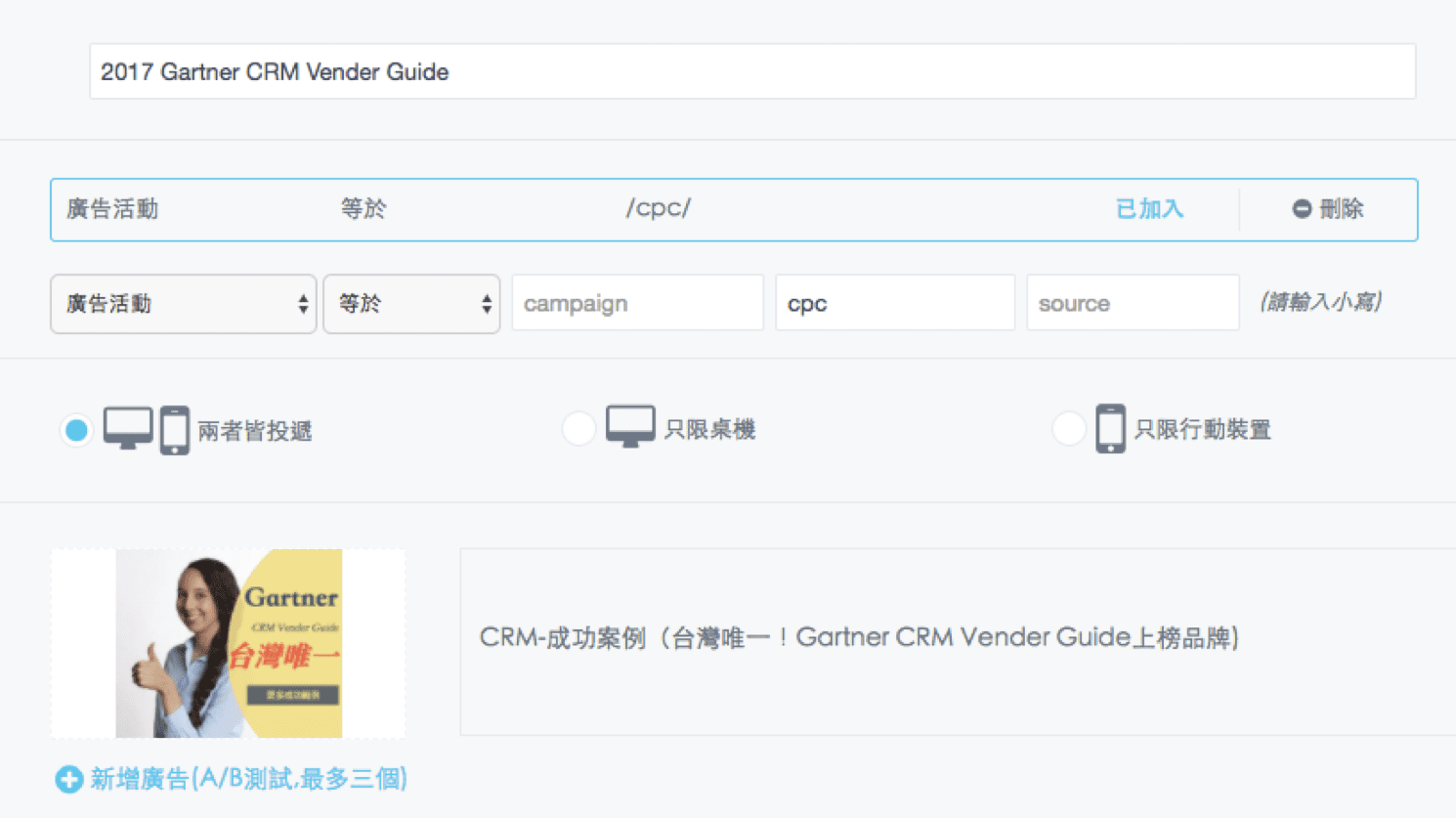Screen dimensions: 1456x818
Task: Click the 新增廣告(A/B測試,最多三個) link
Action: (x=248, y=779)
